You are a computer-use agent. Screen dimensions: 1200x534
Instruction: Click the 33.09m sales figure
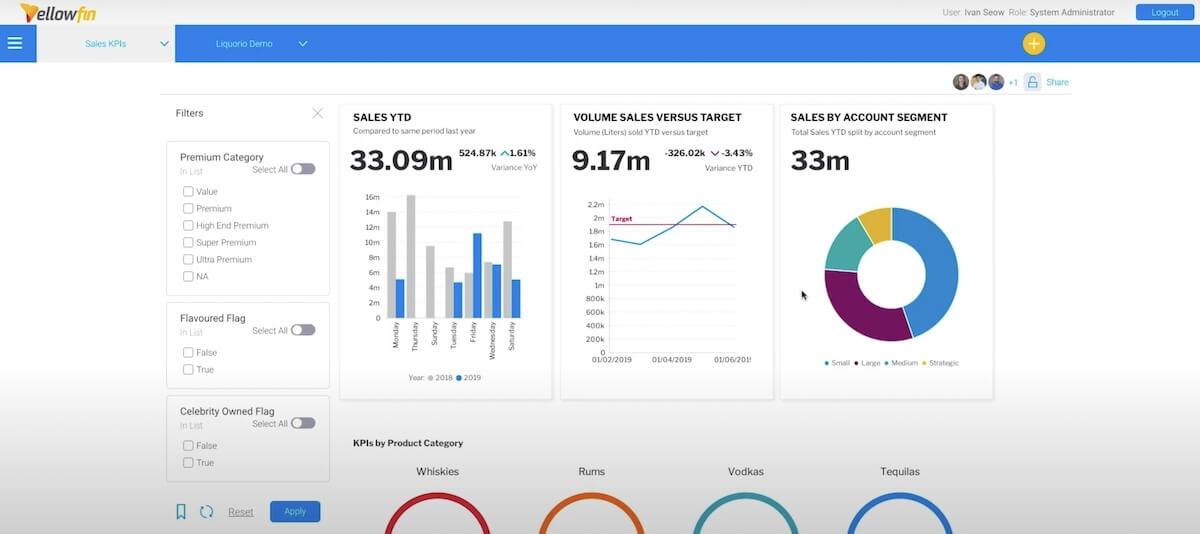(x=401, y=159)
